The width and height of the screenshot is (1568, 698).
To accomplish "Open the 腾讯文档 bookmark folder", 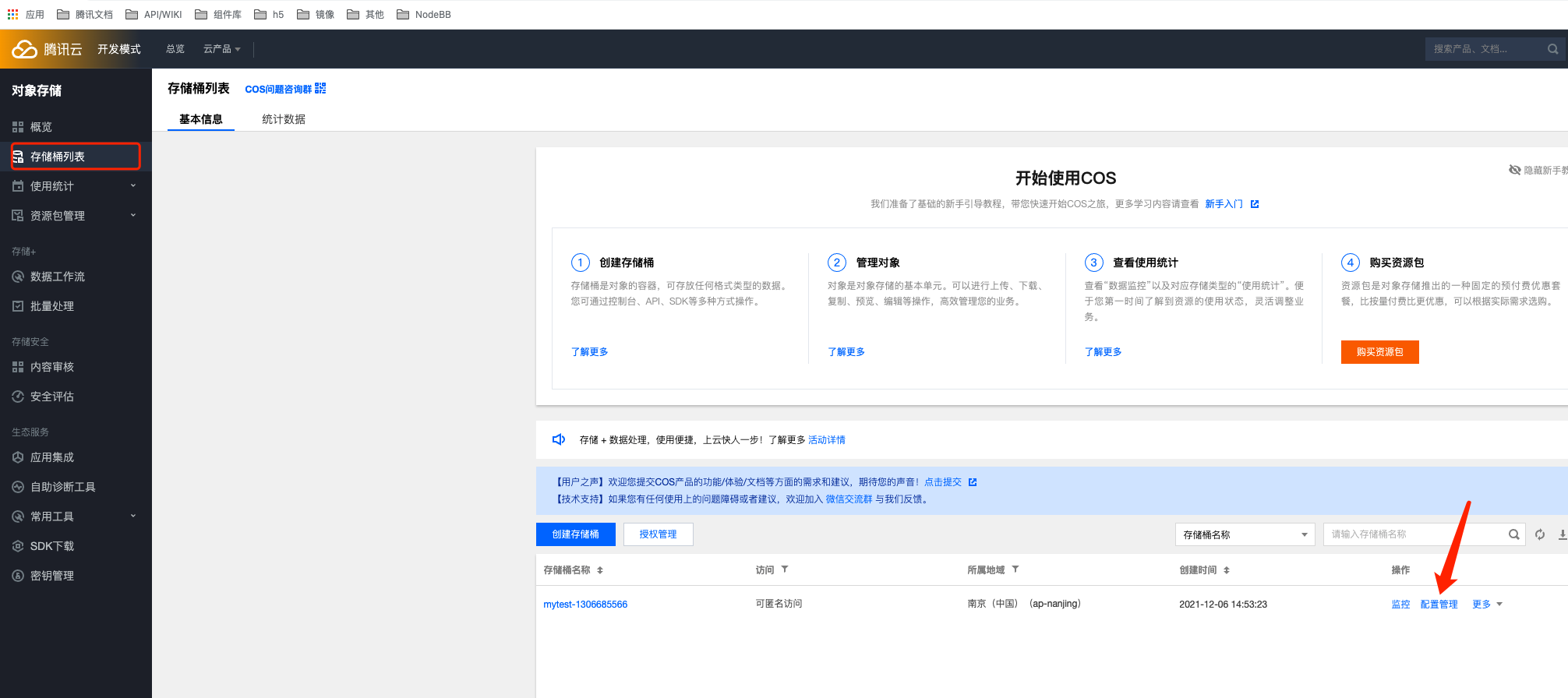I will pos(85,14).
